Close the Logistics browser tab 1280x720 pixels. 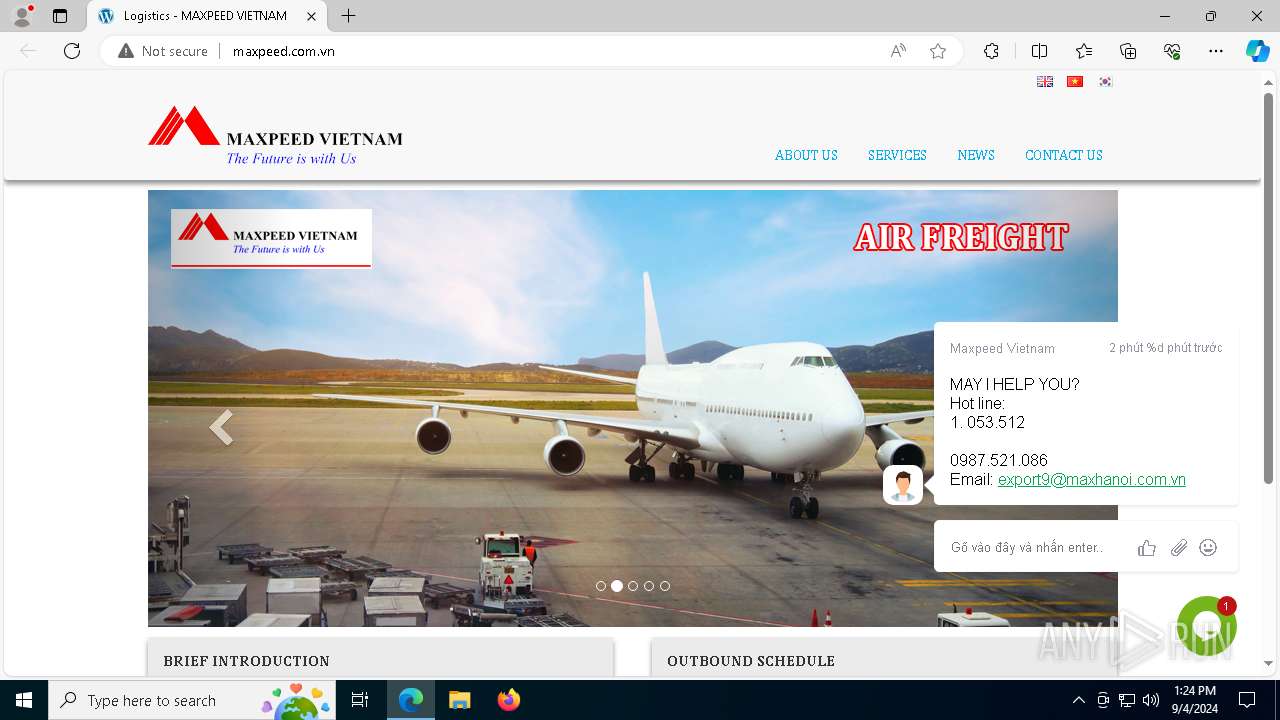click(311, 16)
